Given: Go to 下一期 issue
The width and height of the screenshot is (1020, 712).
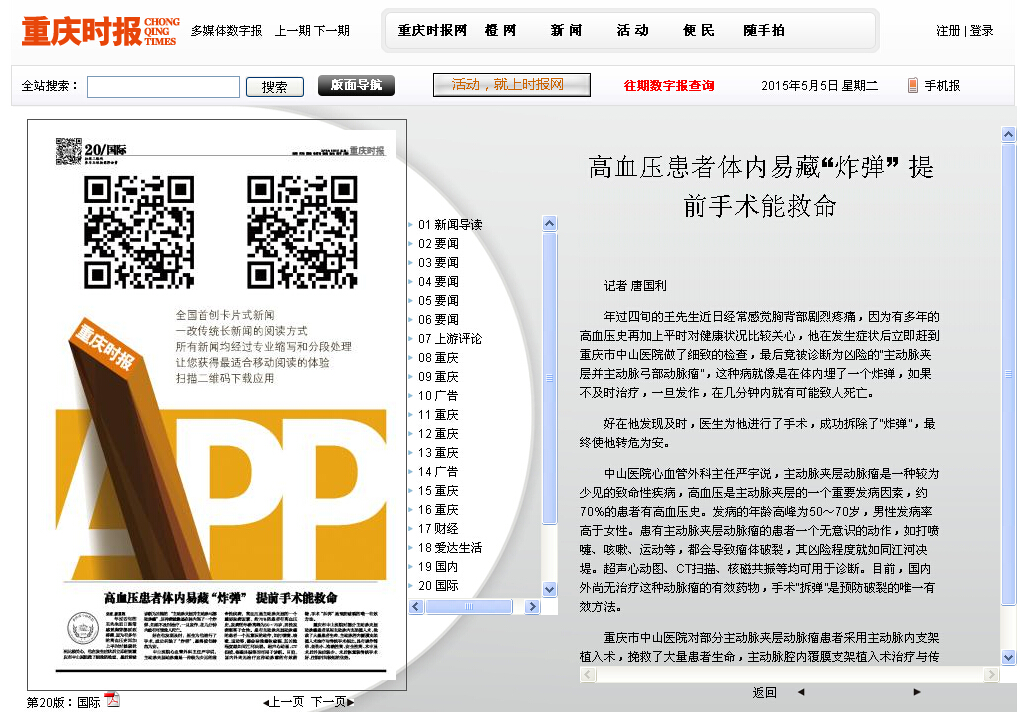Looking at the screenshot, I should pyautogui.click(x=332, y=31).
